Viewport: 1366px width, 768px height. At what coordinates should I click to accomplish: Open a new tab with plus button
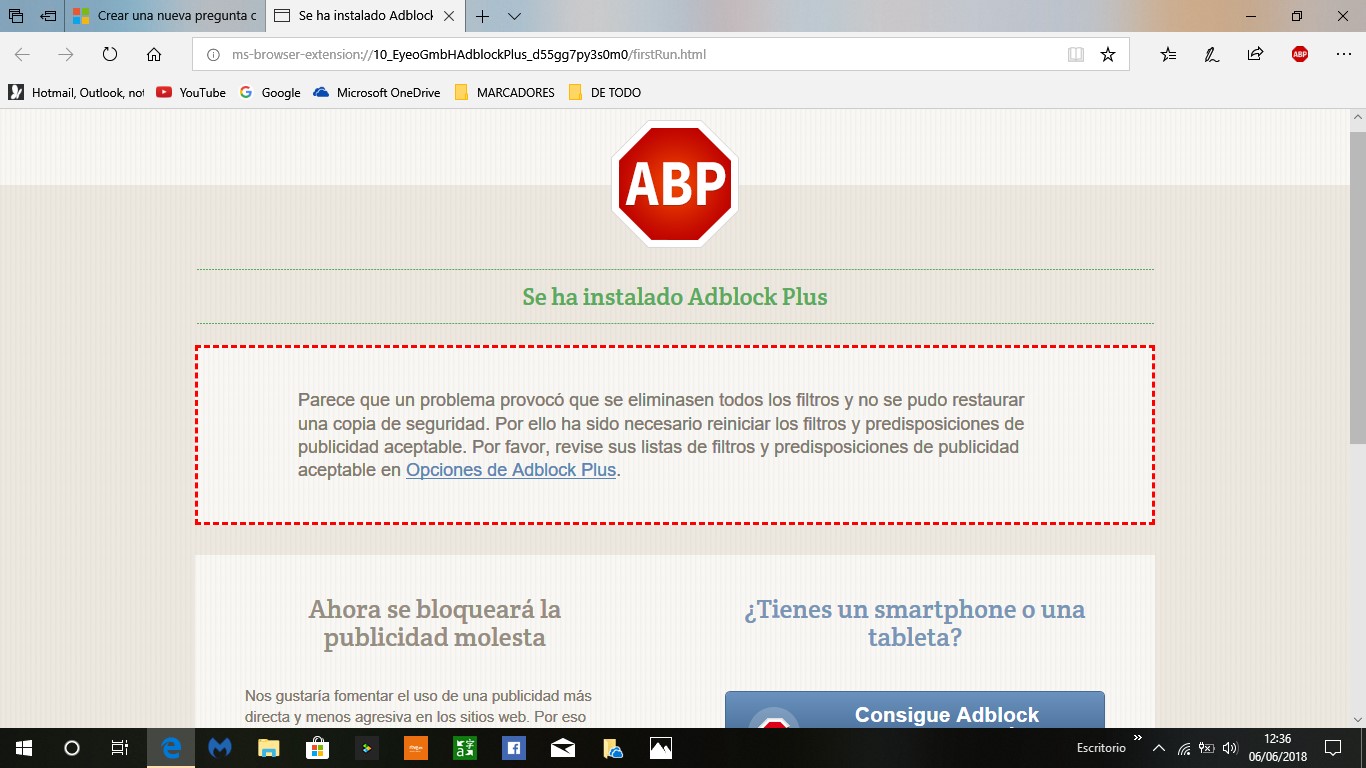[483, 16]
